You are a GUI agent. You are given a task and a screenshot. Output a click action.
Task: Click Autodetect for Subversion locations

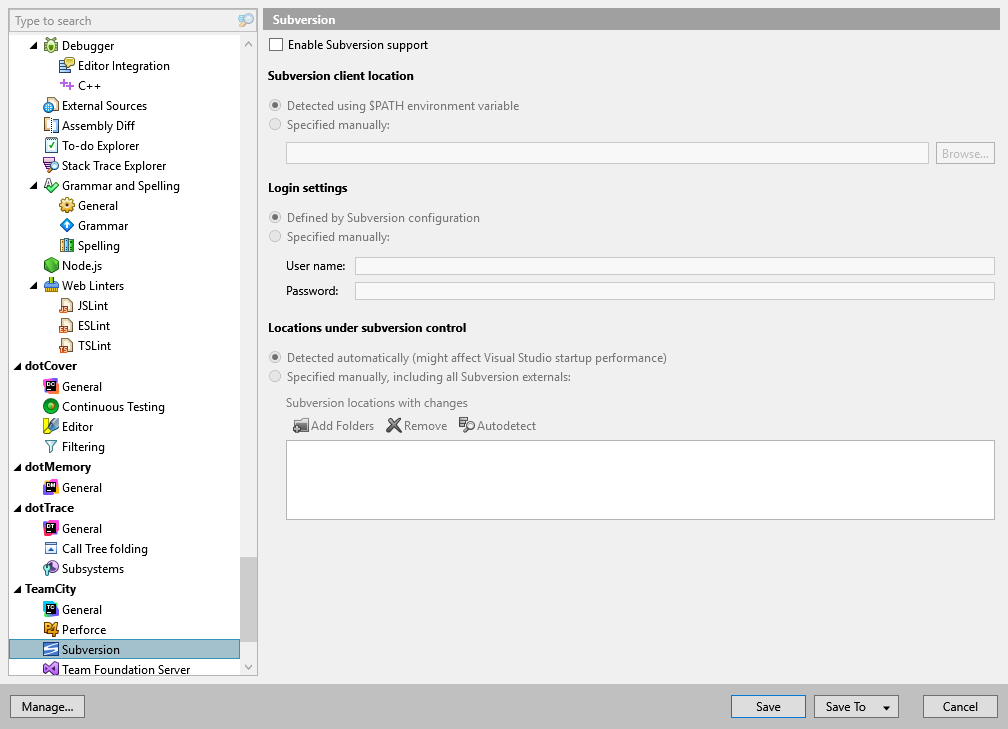[x=497, y=425]
